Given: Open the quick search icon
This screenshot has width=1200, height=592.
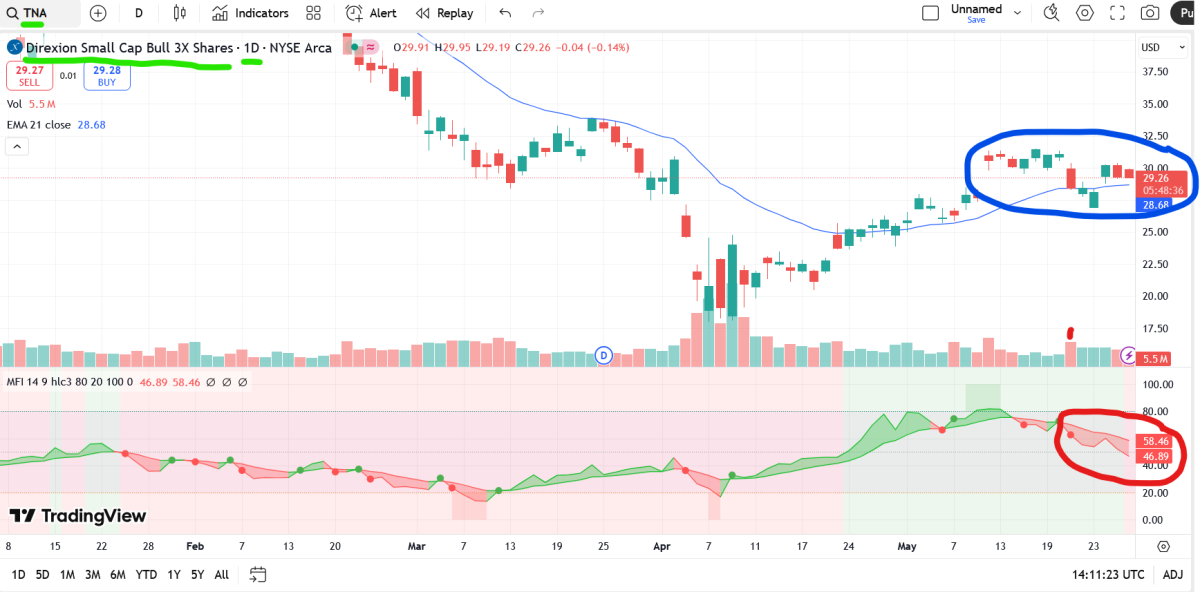Looking at the screenshot, I should [1051, 13].
